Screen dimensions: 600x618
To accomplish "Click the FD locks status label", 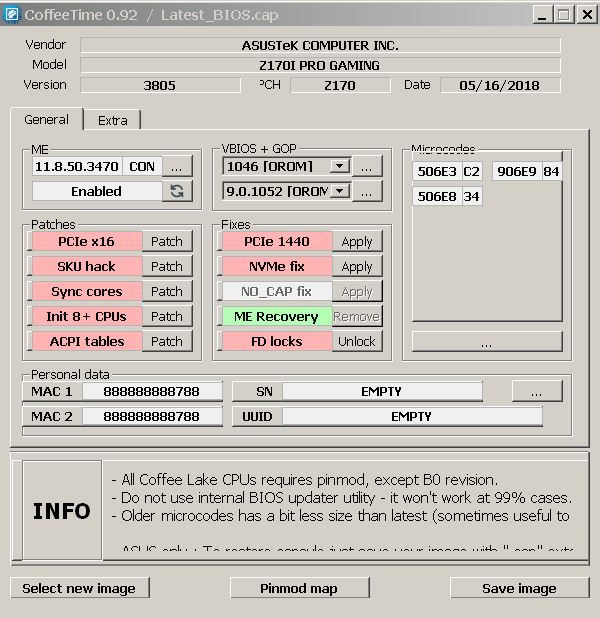I will click(x=277, y=341).
